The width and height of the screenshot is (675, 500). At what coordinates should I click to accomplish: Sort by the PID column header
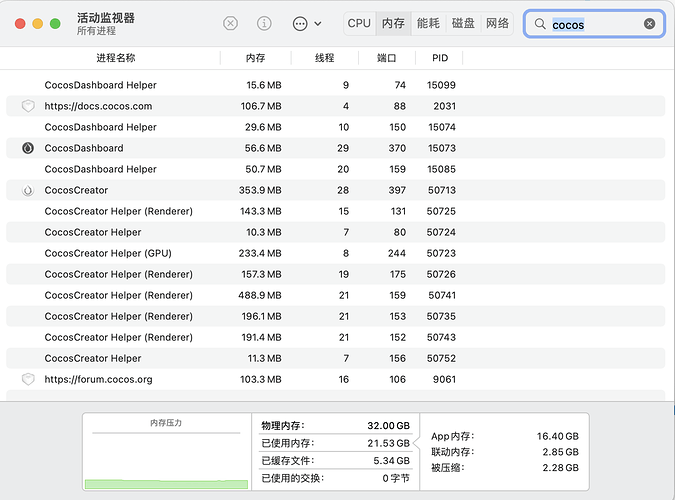click(x=440, y=58)
